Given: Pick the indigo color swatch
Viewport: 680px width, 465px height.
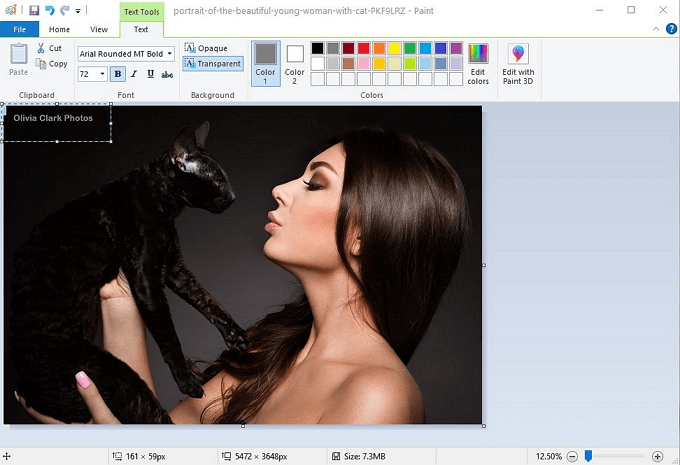Looking at the screenshot, I should (441, 48).
